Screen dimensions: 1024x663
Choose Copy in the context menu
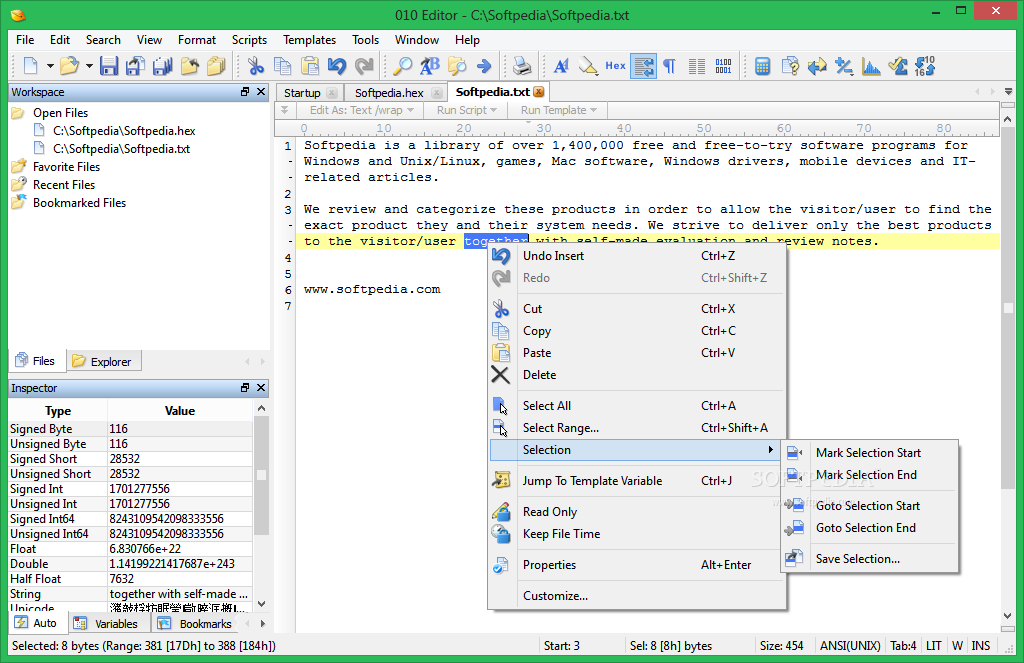click(637, 331)
